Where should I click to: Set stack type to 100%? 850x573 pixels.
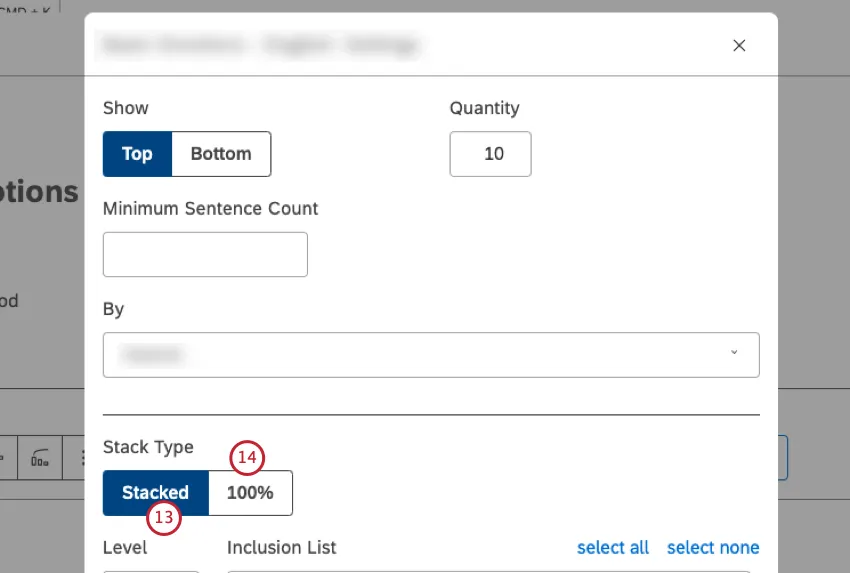pyautogui.click(x=250, y=493)
